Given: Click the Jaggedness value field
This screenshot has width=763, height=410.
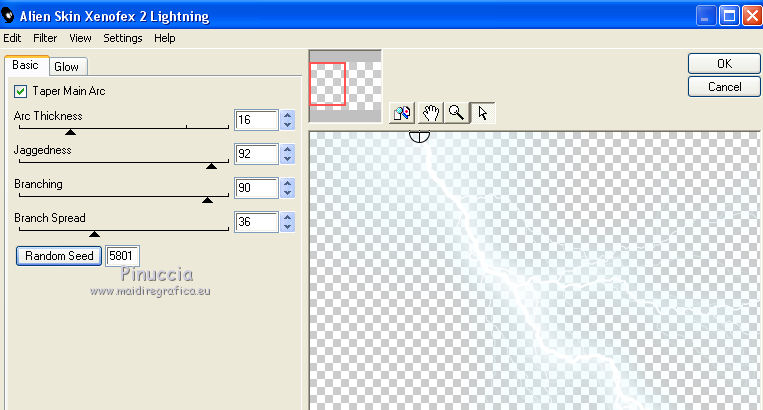Looking at the screenshot, I should point(256,154).
